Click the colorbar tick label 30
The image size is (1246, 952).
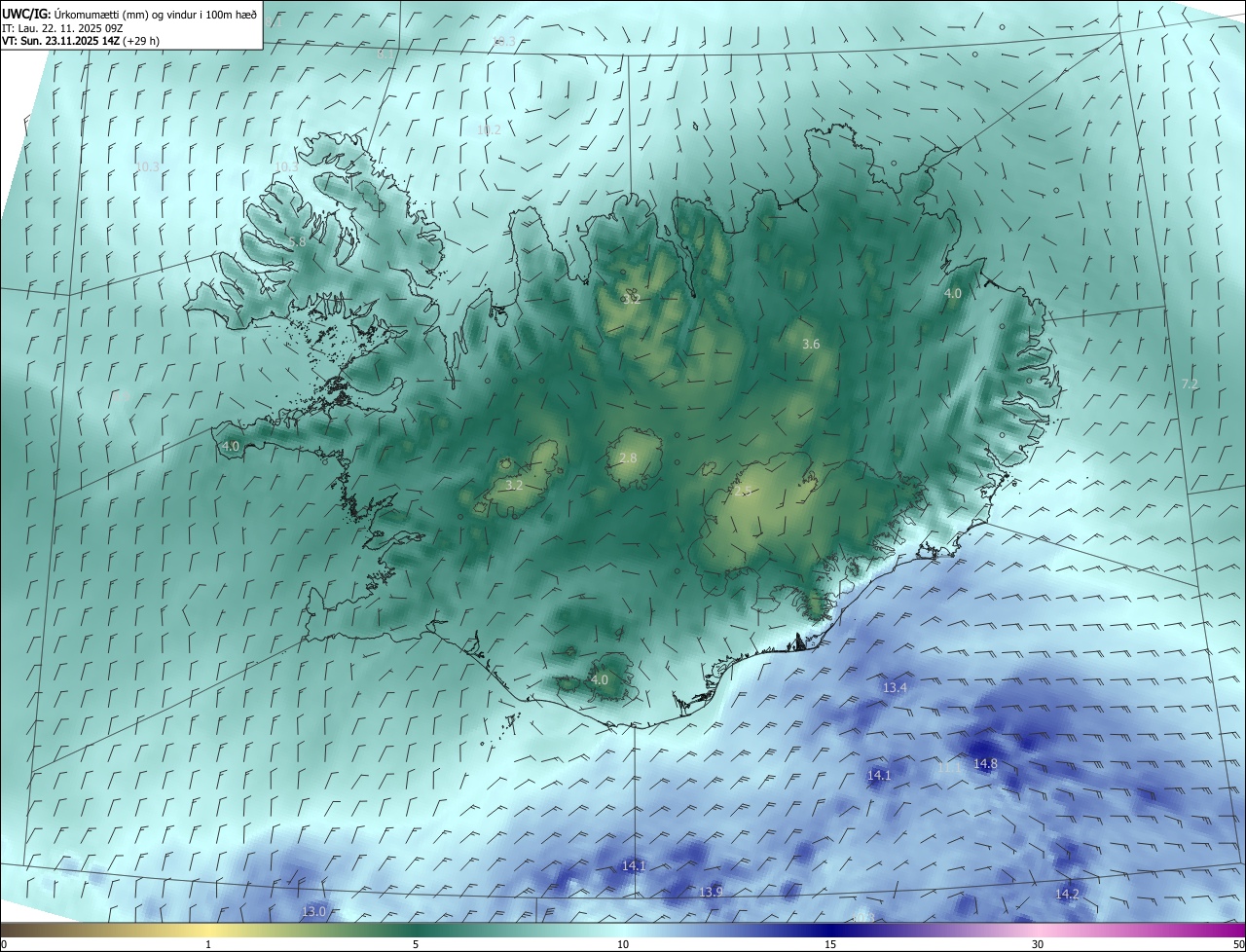pos(1038,944)
